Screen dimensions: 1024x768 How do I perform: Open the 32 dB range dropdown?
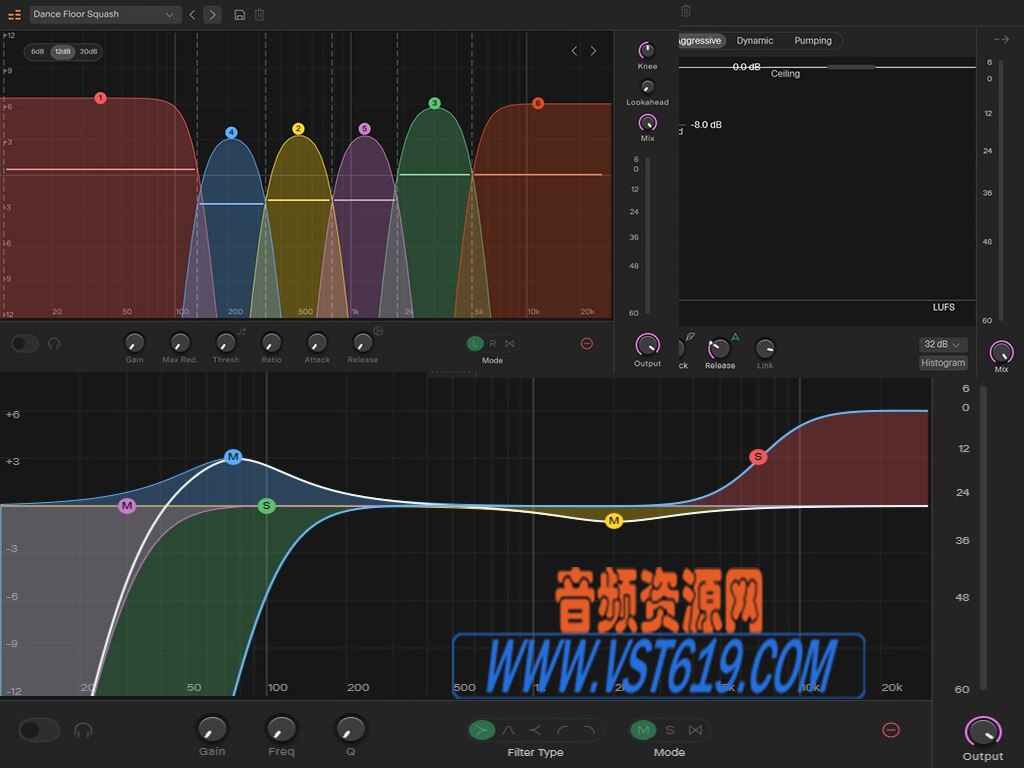point(942,344)
